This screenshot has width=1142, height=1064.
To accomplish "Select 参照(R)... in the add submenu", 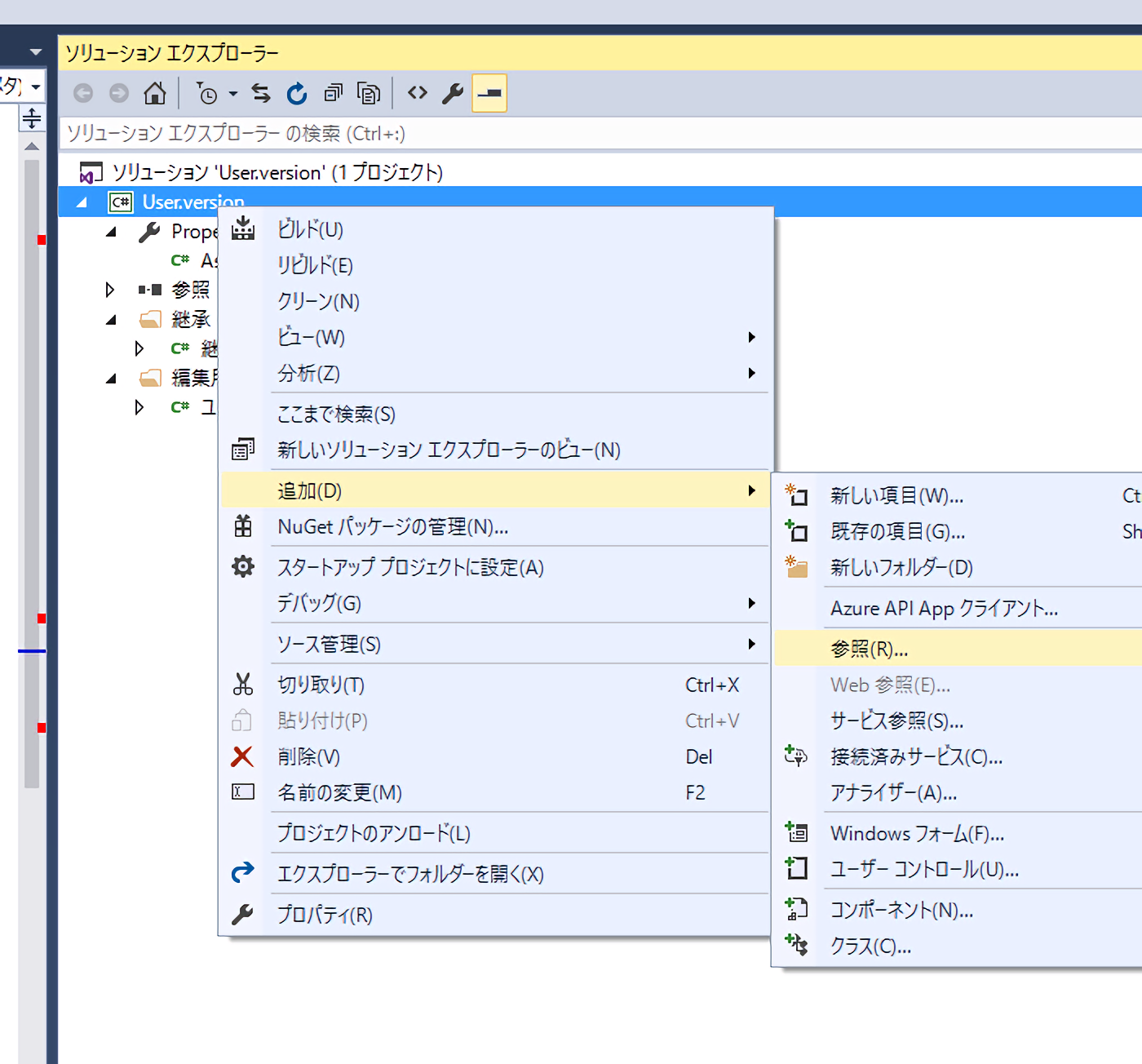I will [869, 649].
